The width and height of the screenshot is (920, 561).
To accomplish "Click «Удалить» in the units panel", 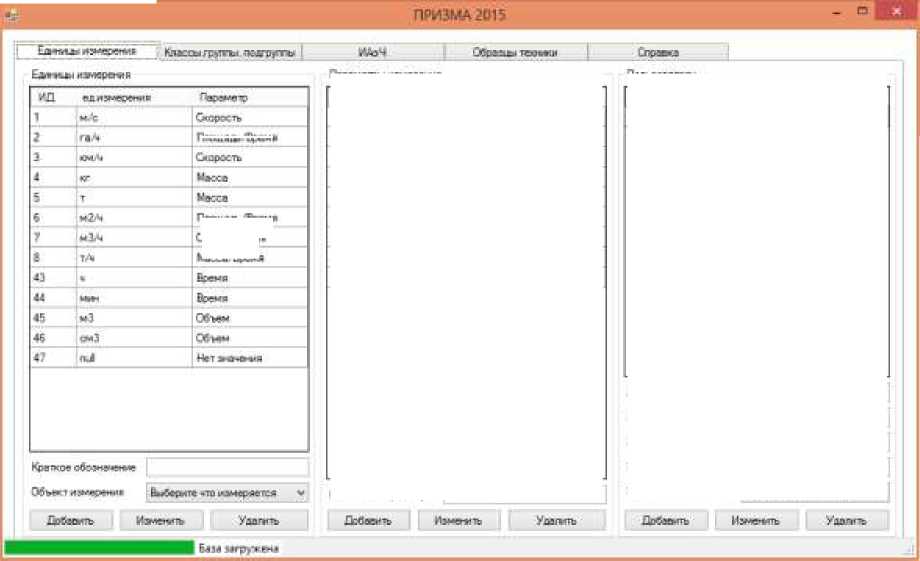I will pos(259,521).
